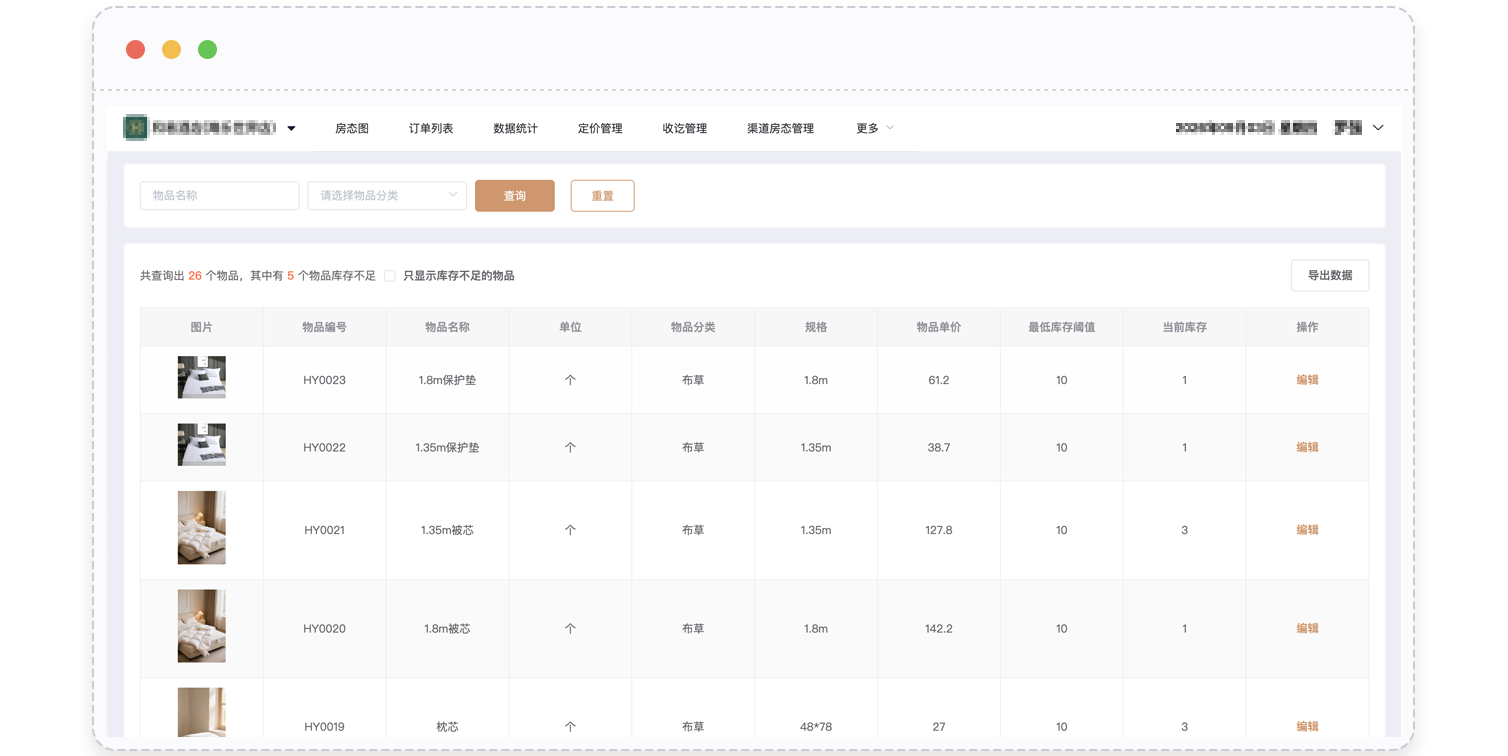Viewport: 1508px width, 756px height.
Task: Go to 数据统计 menu
Action: coord(516,128)
